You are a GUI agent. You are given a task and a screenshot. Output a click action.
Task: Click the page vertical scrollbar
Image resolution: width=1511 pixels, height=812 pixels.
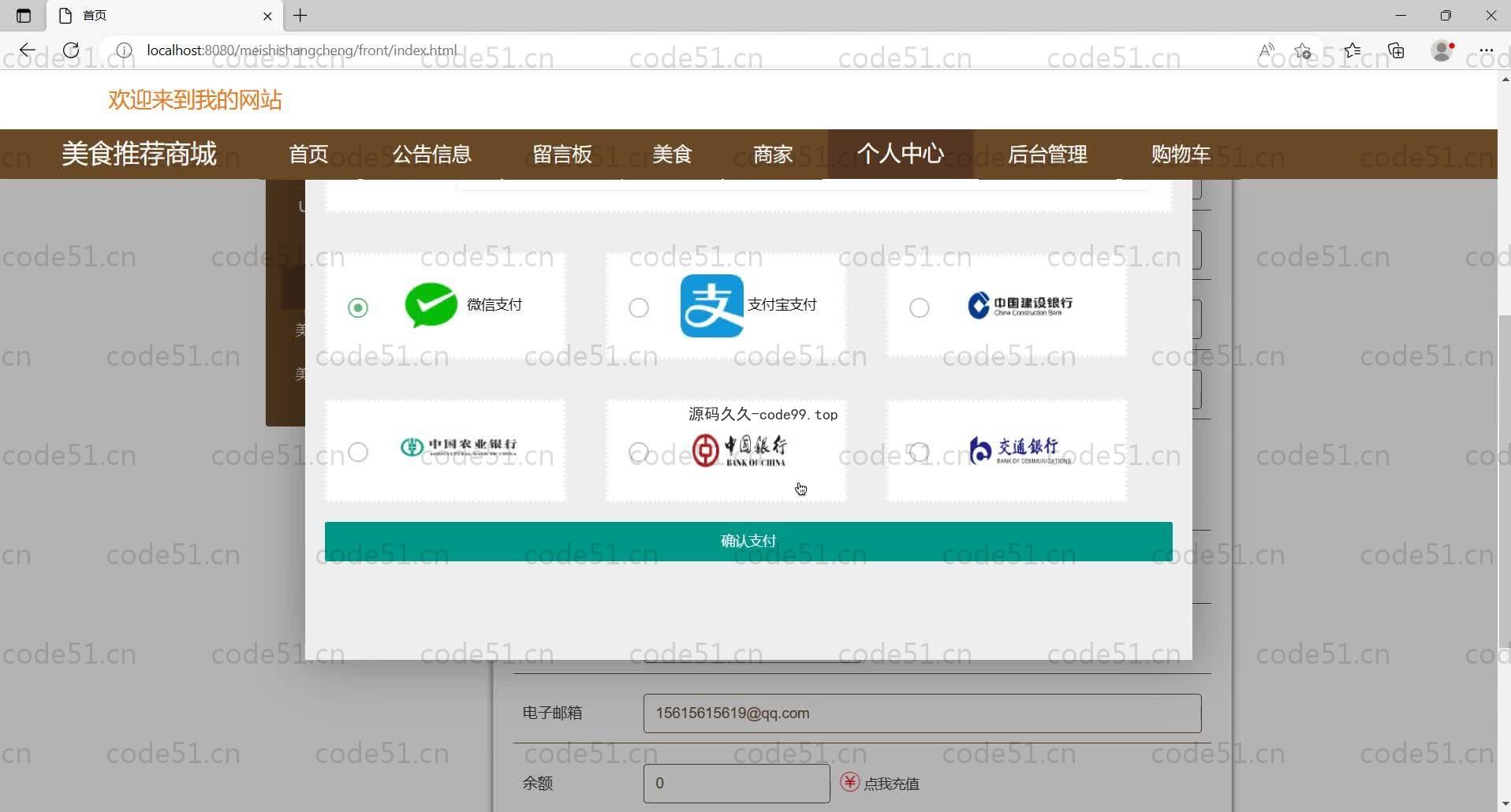point(1504,481)
